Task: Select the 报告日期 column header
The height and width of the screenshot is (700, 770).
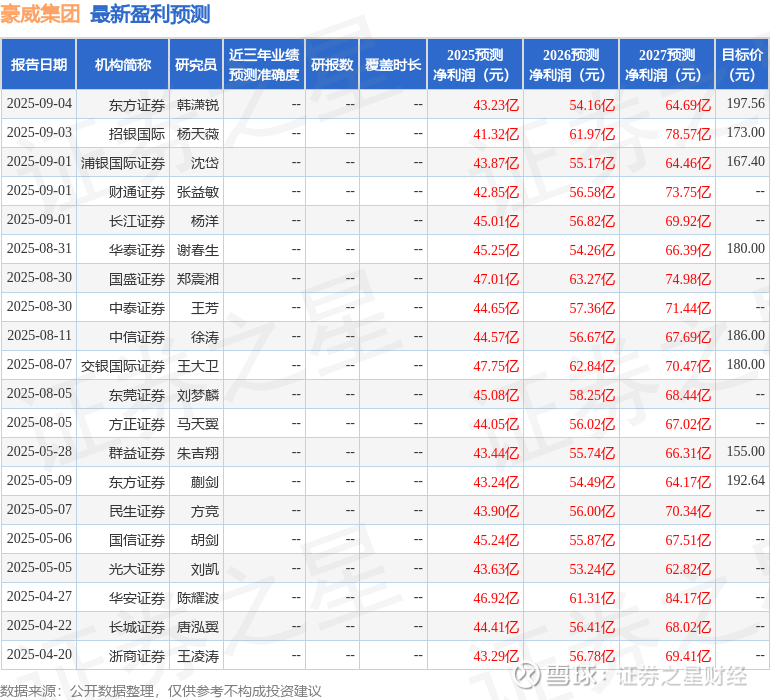Action: pos(39,64)
